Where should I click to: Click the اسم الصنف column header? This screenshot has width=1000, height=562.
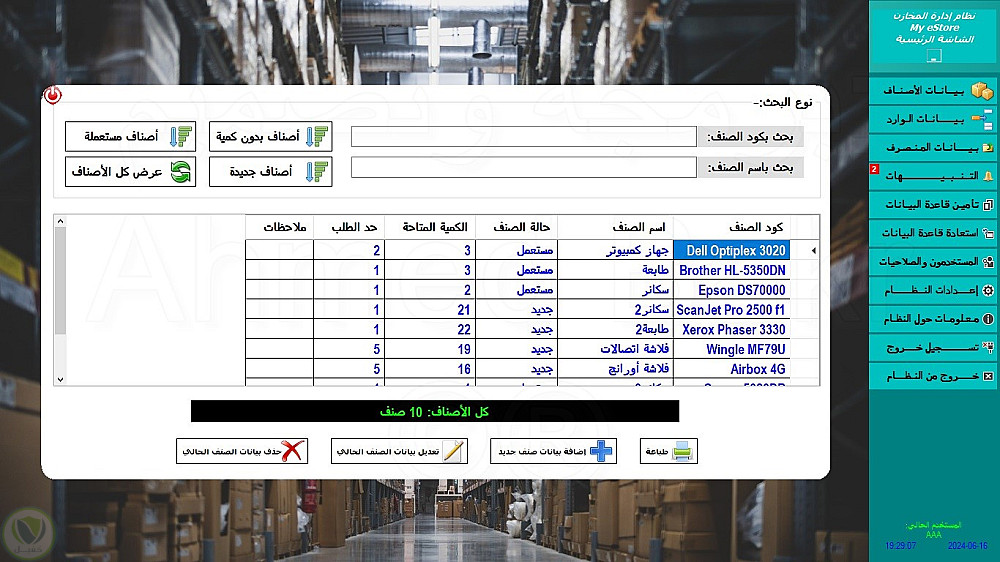615,227
